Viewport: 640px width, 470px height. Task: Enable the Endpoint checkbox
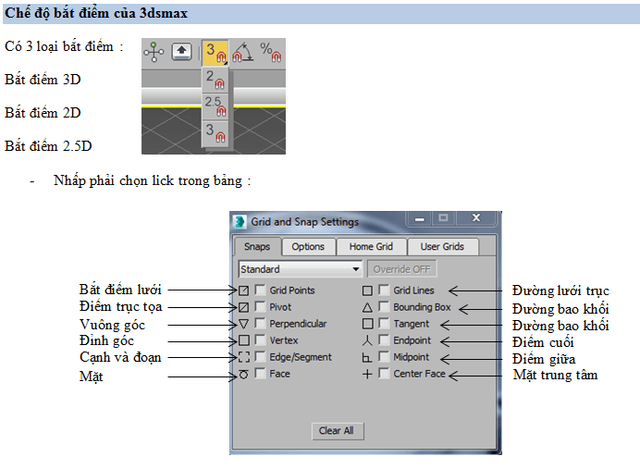(384, 340)
